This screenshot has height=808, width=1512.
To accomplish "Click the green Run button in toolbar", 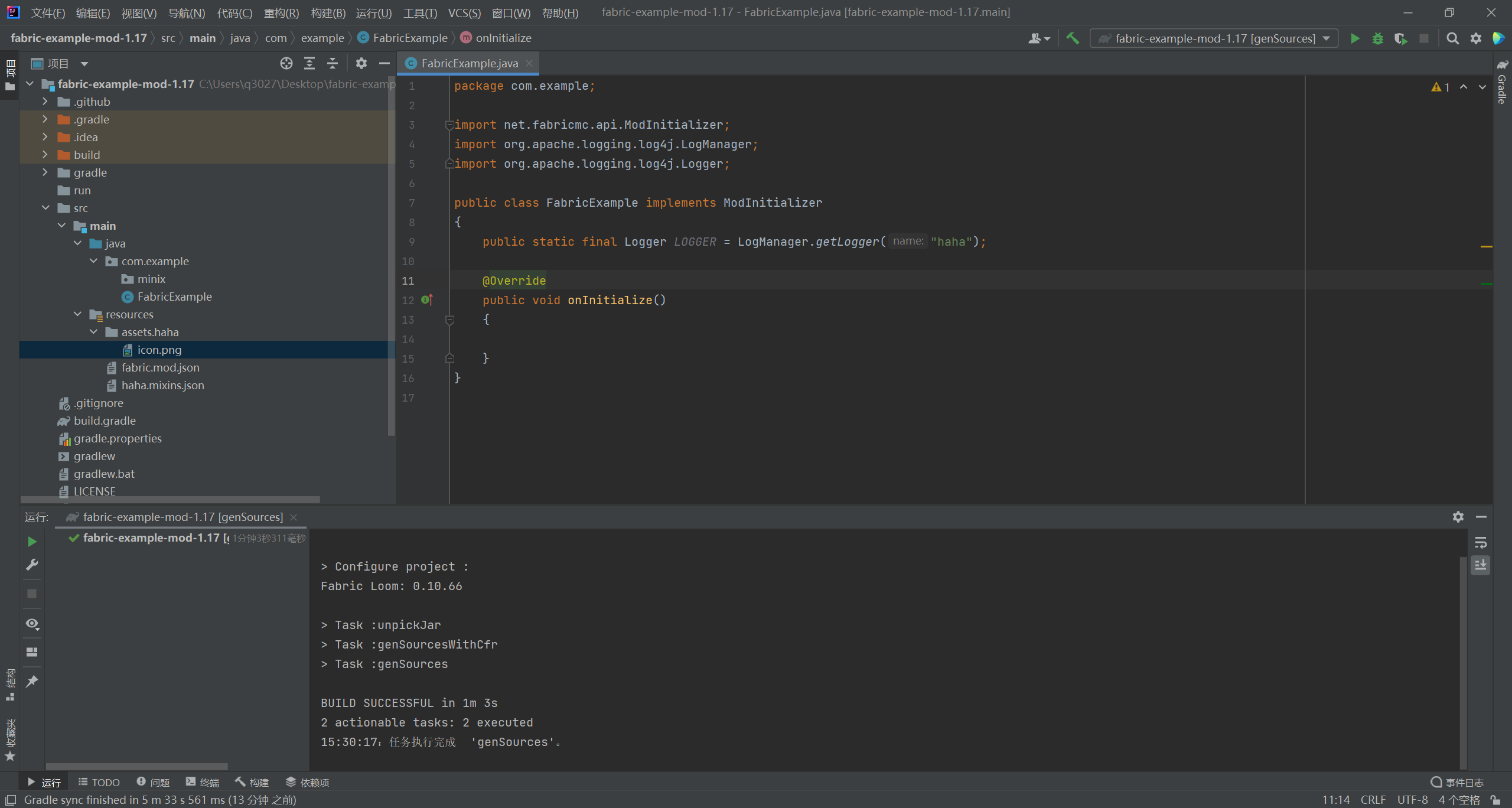I will [1355, 38].
